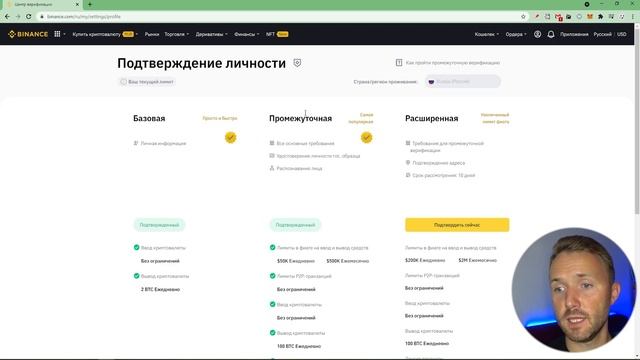
Task: Click the Gmail extension icon with badge
Action: pos(558,17)
